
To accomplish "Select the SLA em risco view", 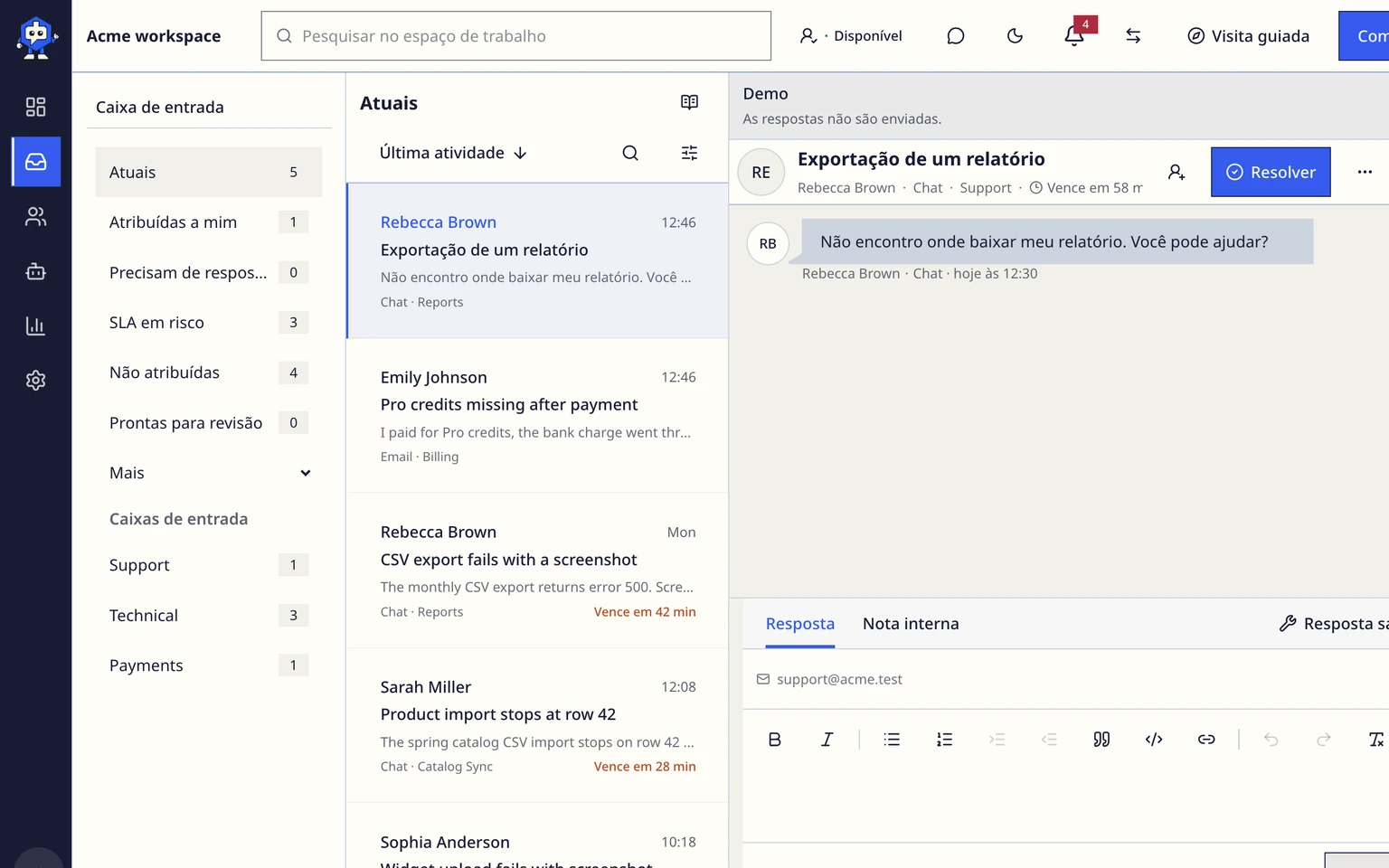I will [209, 323].
